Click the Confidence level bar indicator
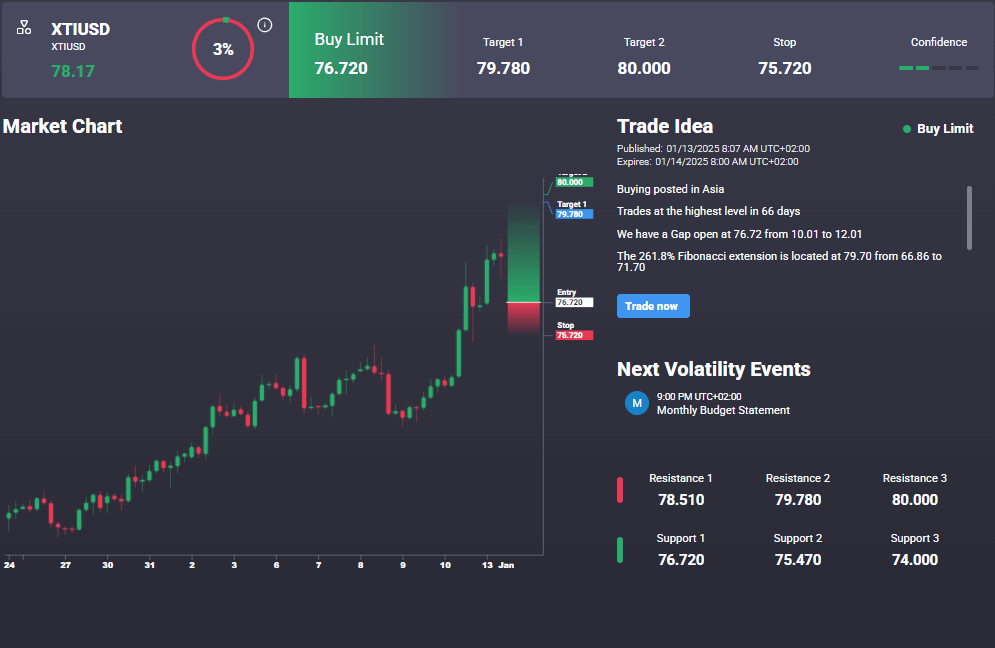Image resolution: width=995 pixels, height=648 pixels. tap(939, 68)
